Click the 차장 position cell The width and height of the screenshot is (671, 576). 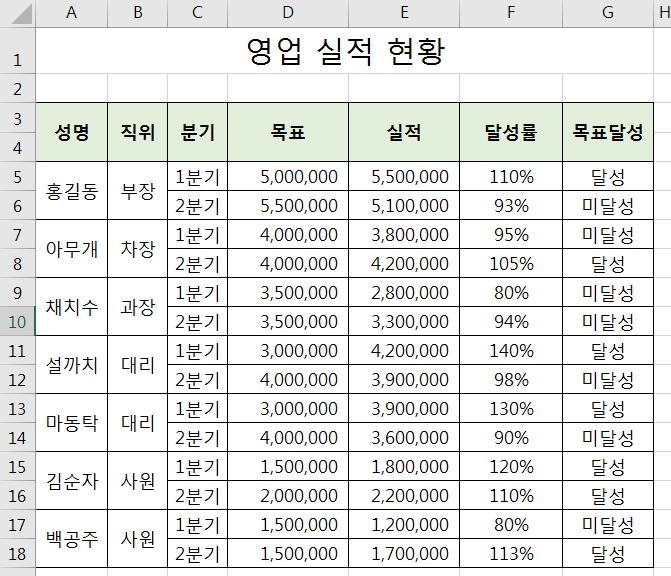pyautogui.click(x=137, y=249)
